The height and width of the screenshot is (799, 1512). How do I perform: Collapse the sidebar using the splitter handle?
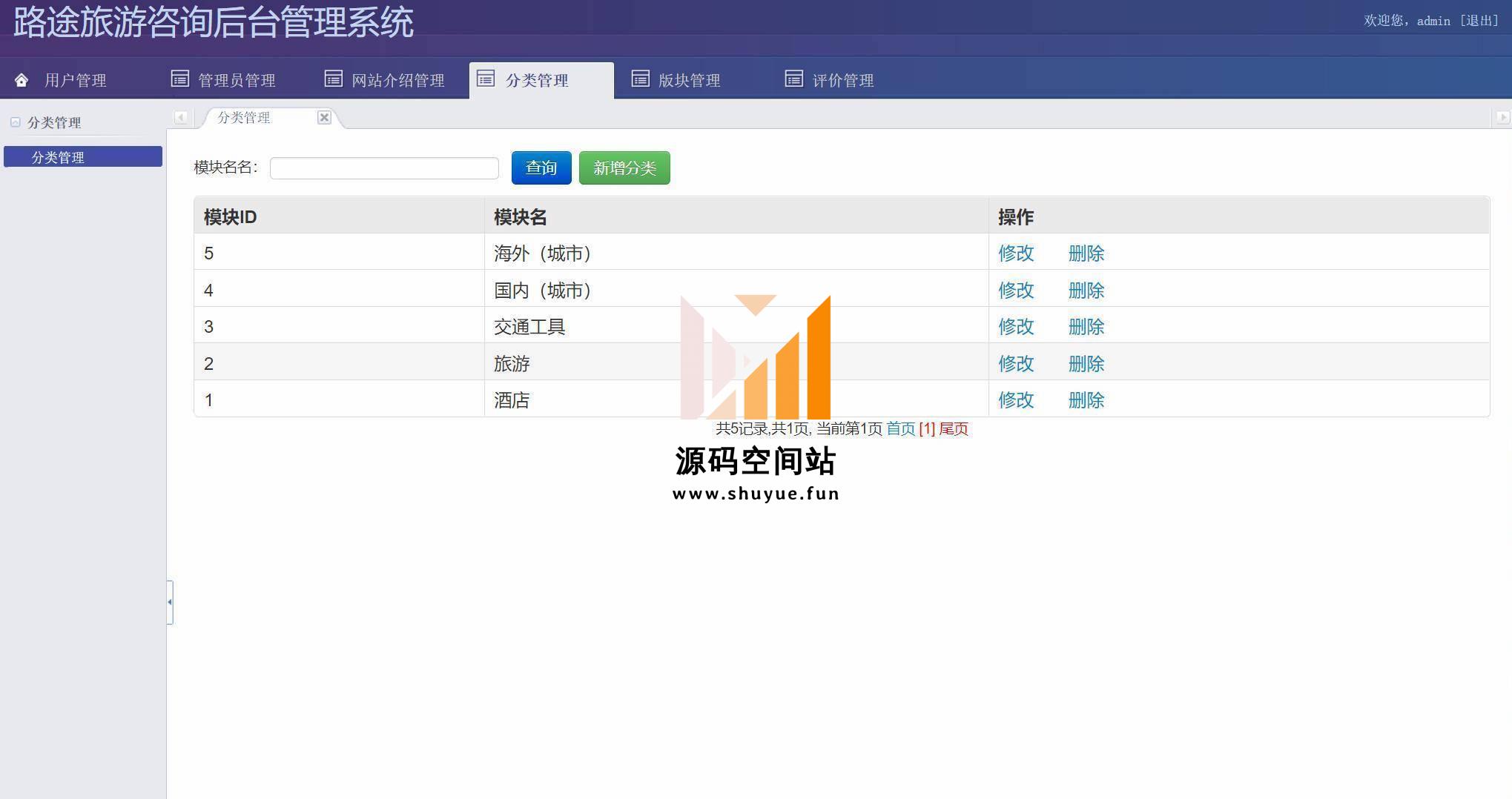tap(170, 602)
